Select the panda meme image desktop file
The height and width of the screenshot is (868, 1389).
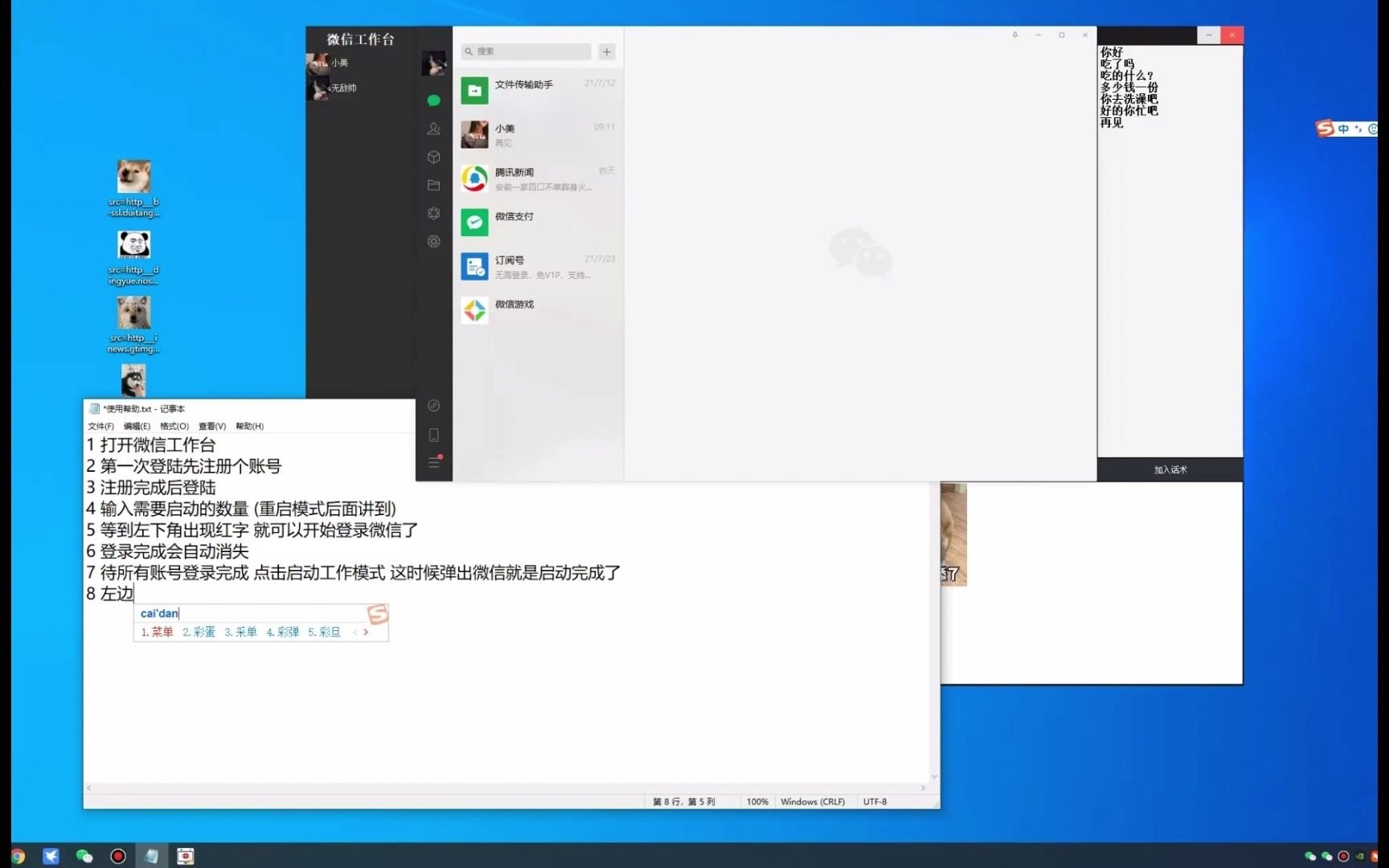click(133, 257)
